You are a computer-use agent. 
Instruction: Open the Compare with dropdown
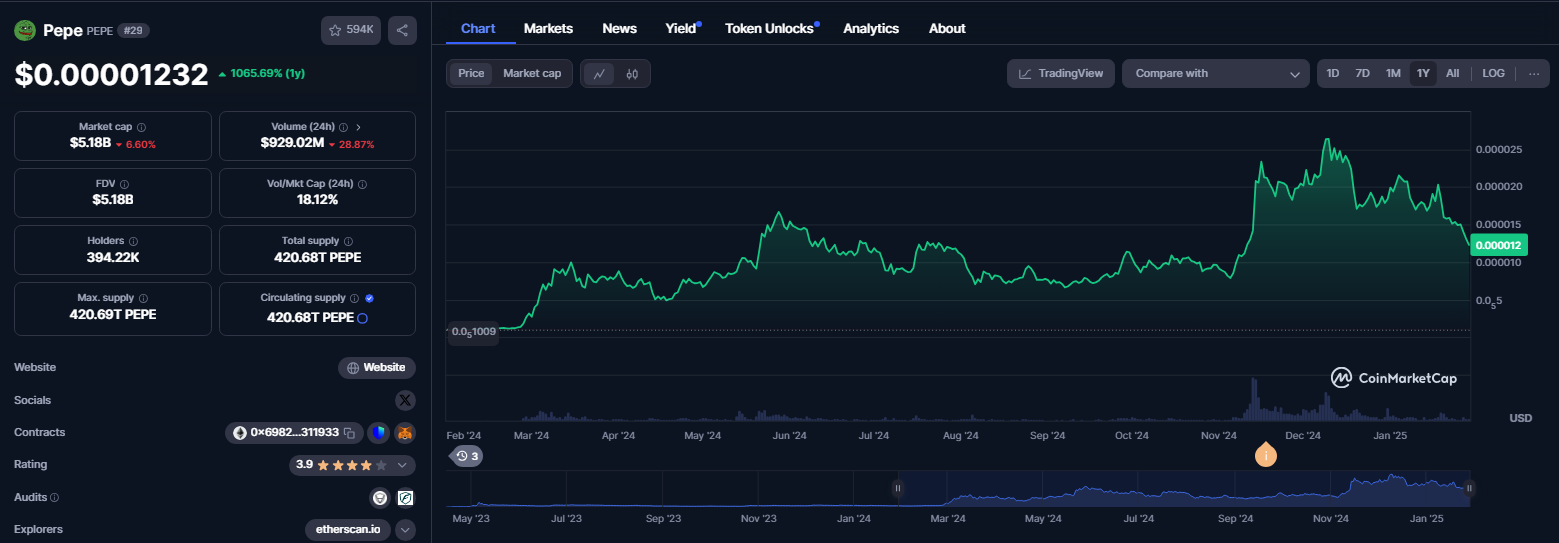(1216, 73)
